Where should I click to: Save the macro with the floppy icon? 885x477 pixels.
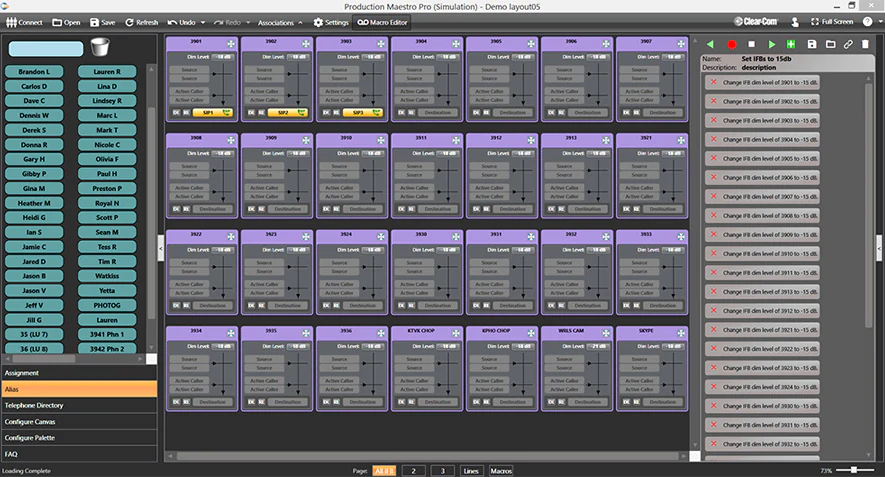coord(812,44)
